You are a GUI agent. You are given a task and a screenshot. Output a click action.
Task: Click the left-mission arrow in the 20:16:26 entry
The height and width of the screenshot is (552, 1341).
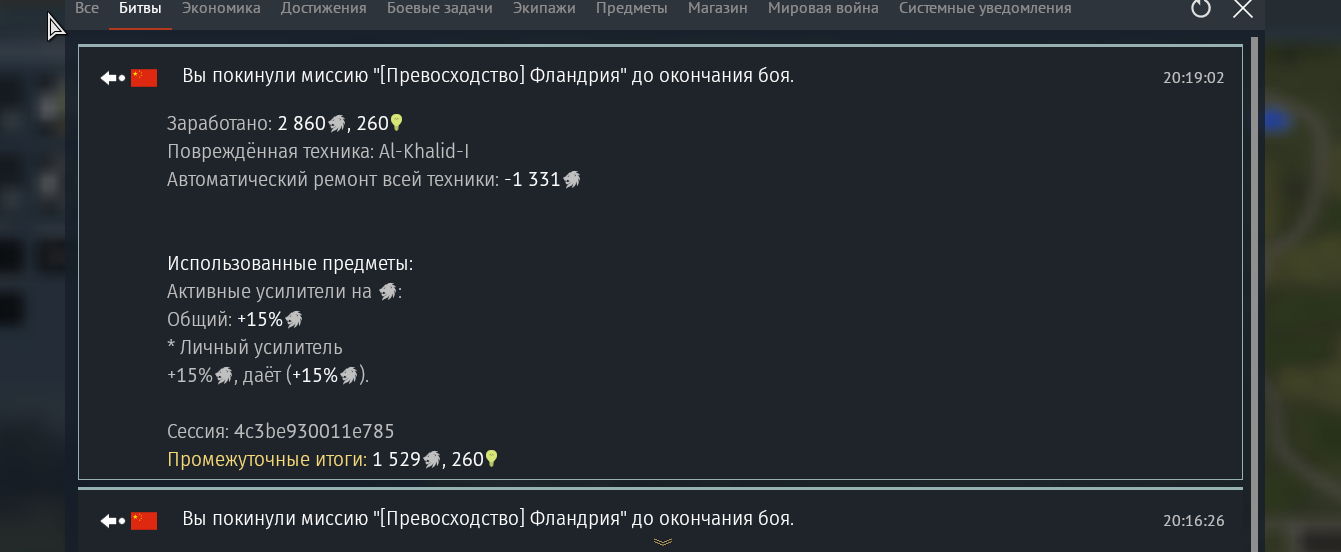112,520
